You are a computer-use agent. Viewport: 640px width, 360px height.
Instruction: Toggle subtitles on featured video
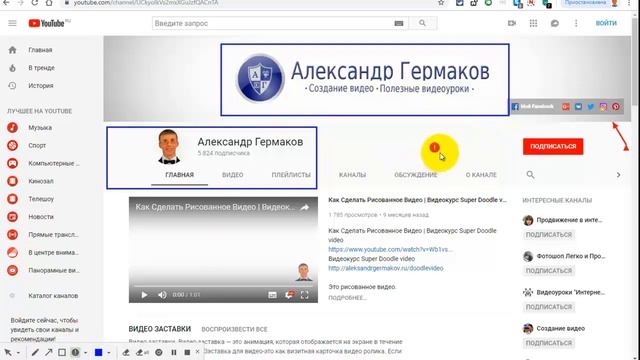point(272,295)
